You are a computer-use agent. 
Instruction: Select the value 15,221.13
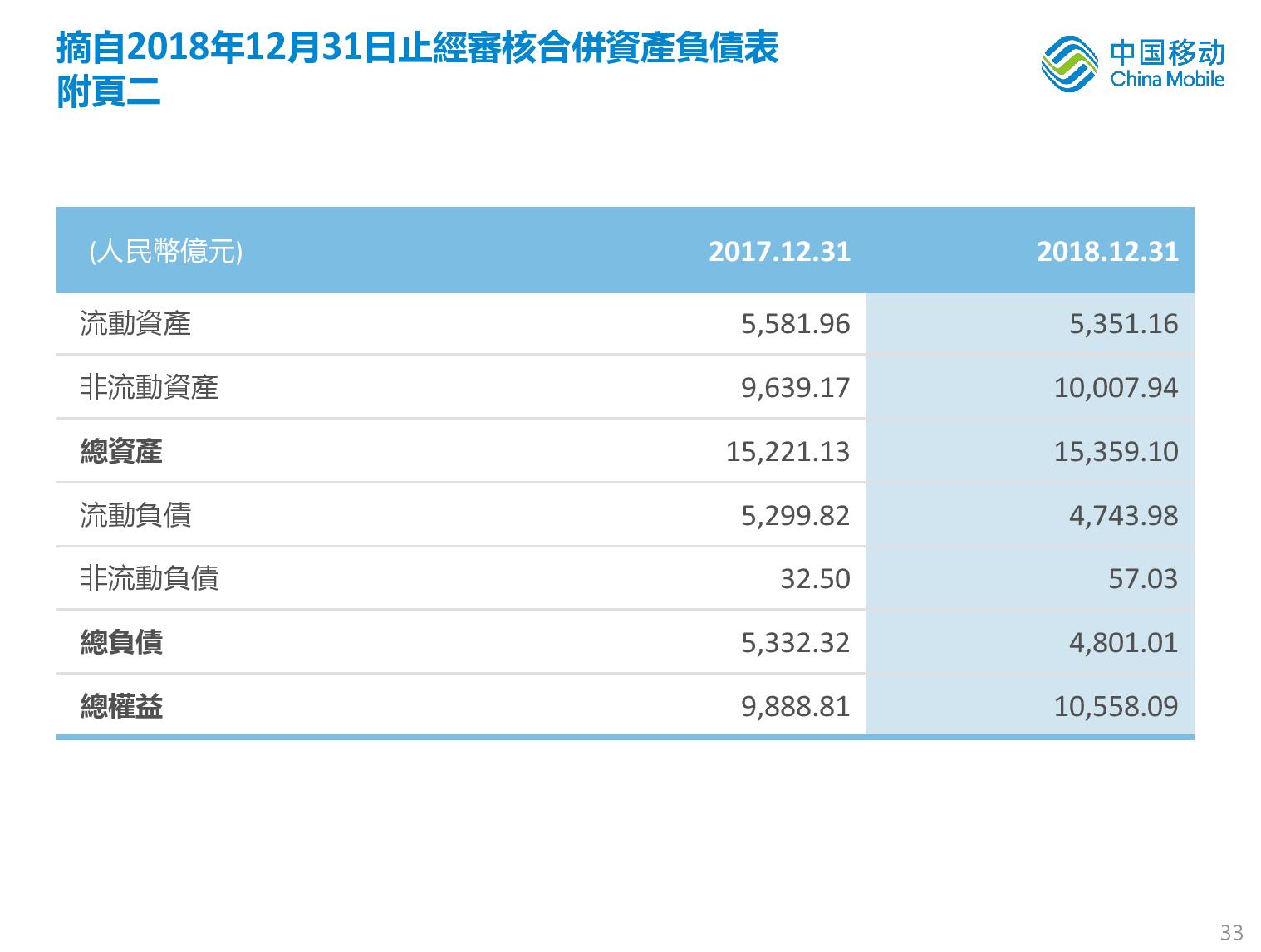pyautogui.click(x=788, y=452)
